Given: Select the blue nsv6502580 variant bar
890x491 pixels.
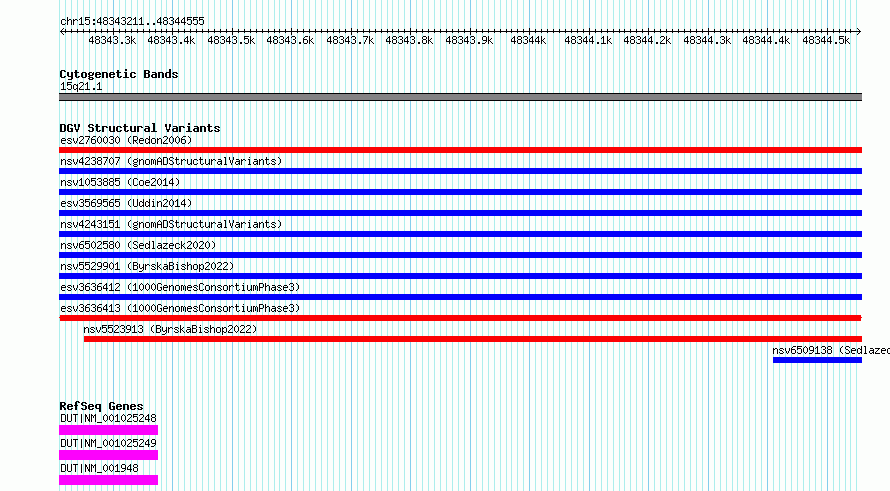Looking at the screenshot, I should point(460,255).
